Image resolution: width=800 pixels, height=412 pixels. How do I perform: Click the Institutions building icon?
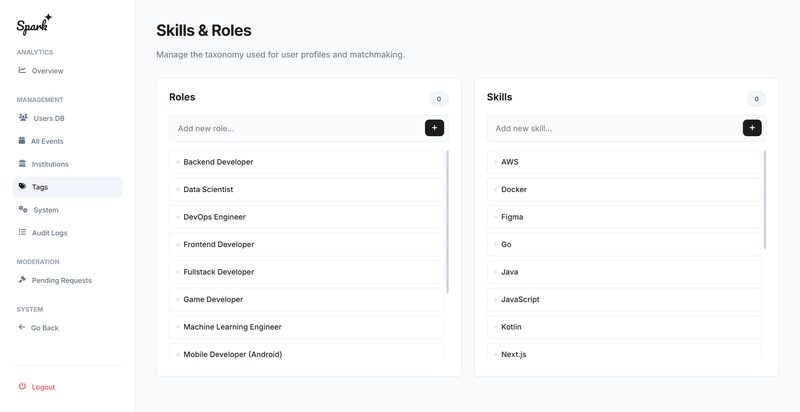[22, 164]
